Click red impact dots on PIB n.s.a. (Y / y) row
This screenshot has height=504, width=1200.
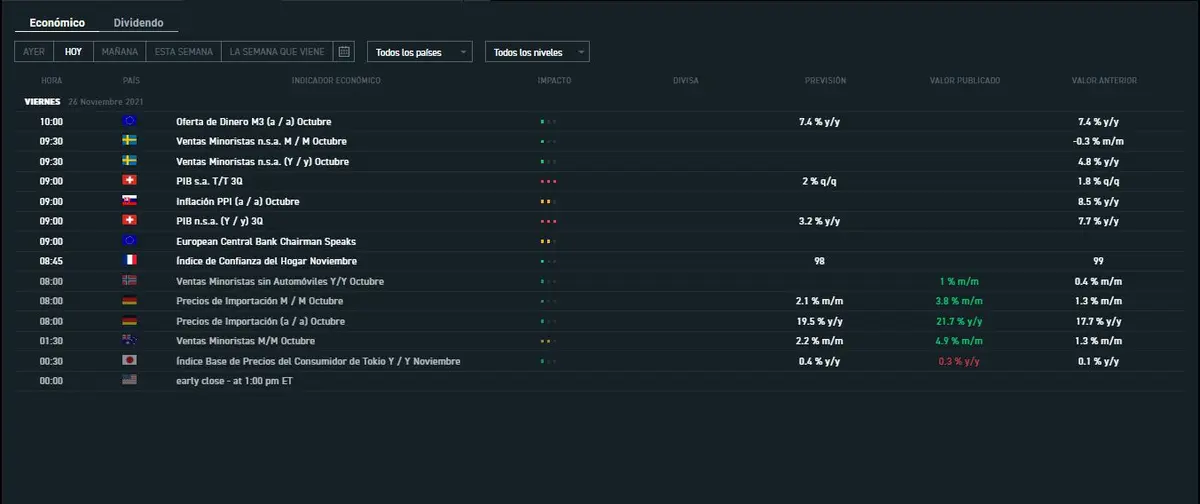click(547, 221)
